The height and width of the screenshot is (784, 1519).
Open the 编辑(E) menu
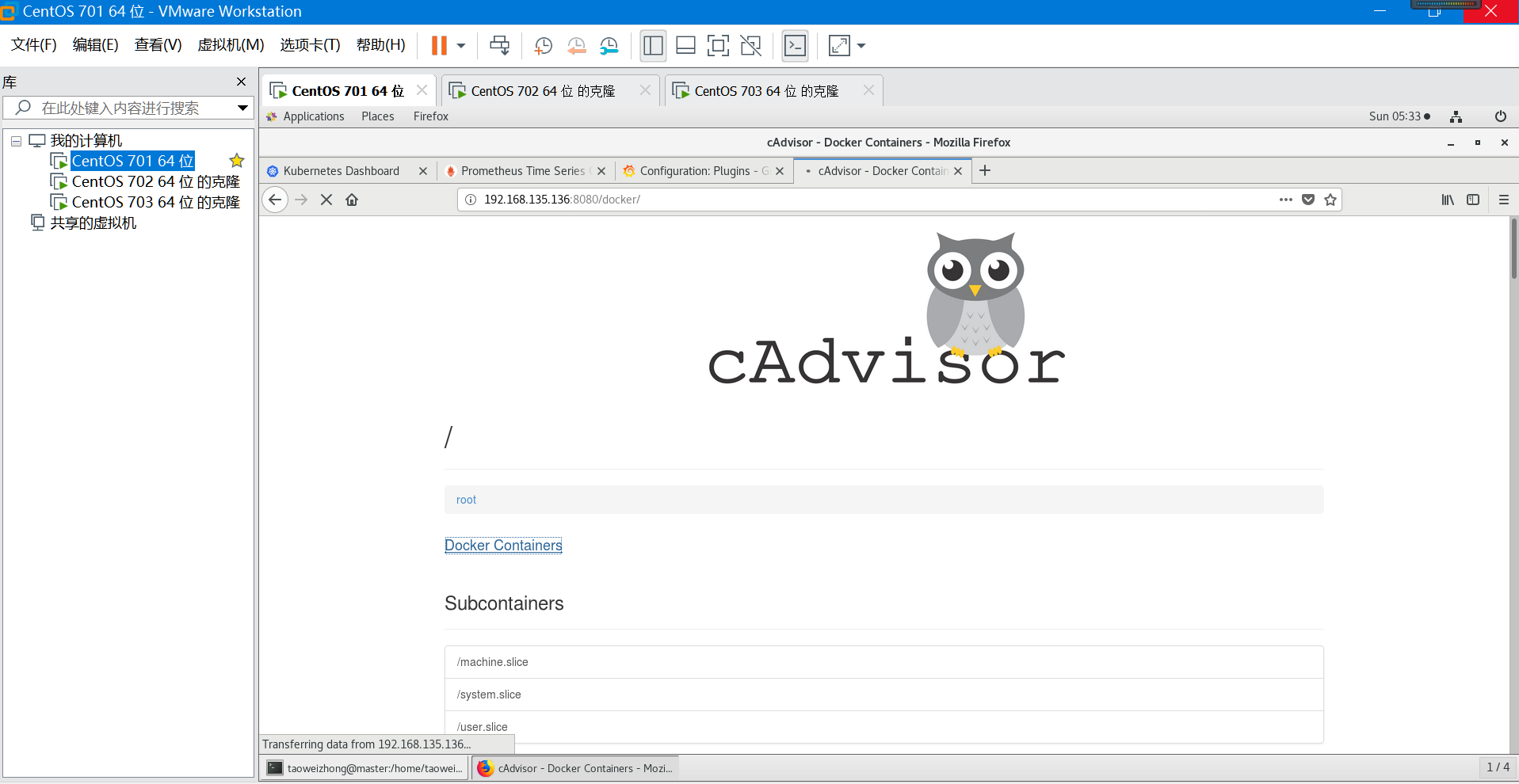click(96, 45)
